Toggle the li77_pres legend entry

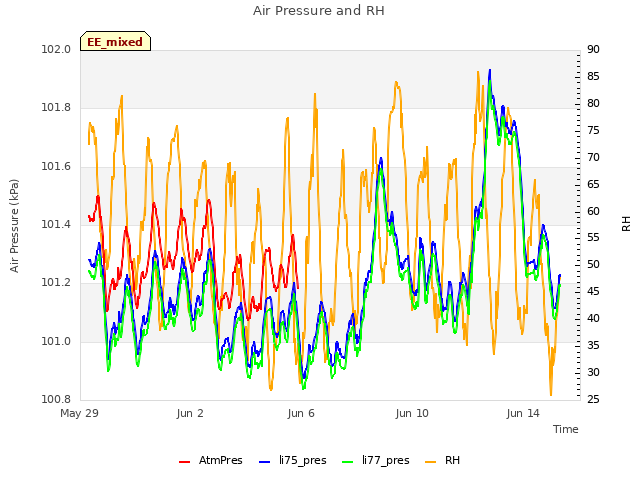click(x=376, y=460)
